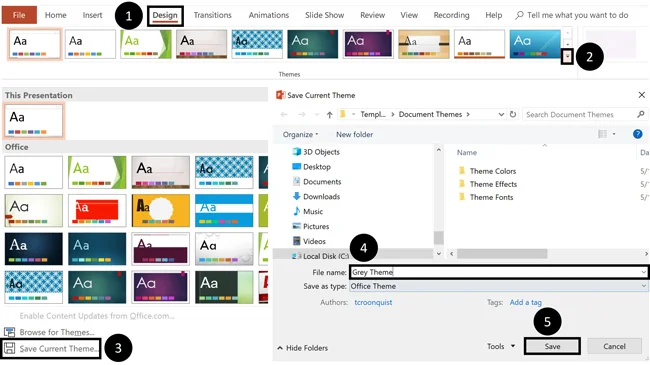Open the File tab
The width and height of the screenshot is (650, 365).
point(19,15)
